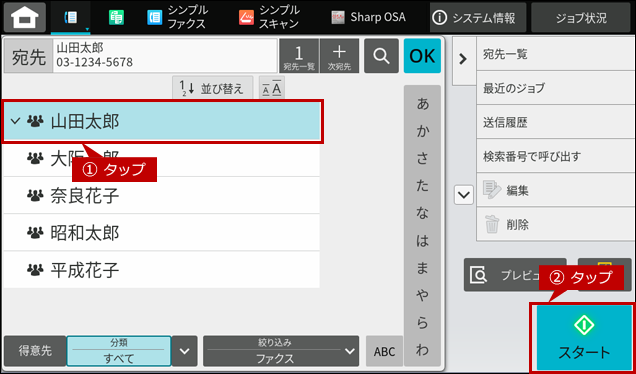Image resolution: width=636 pixels, height=374 pixels.
Task: Jump to な in the kana index
Action: point(422,213)
